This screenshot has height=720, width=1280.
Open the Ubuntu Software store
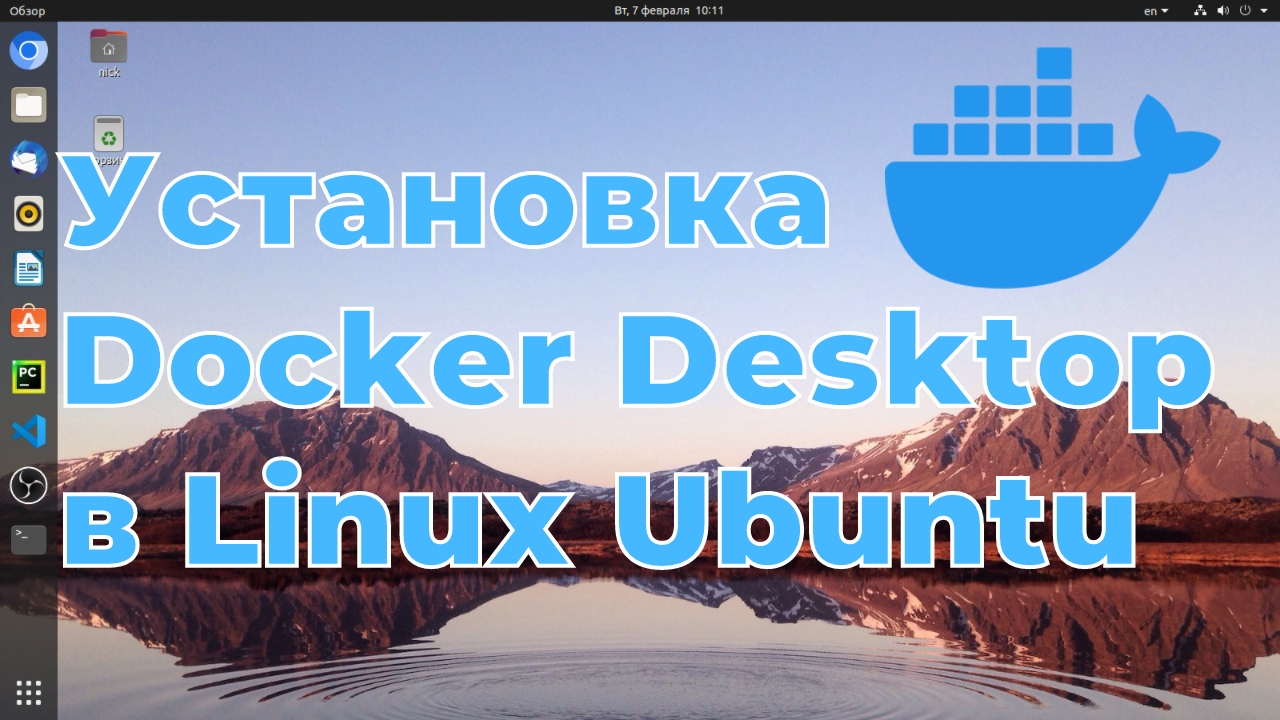point(28,322)
